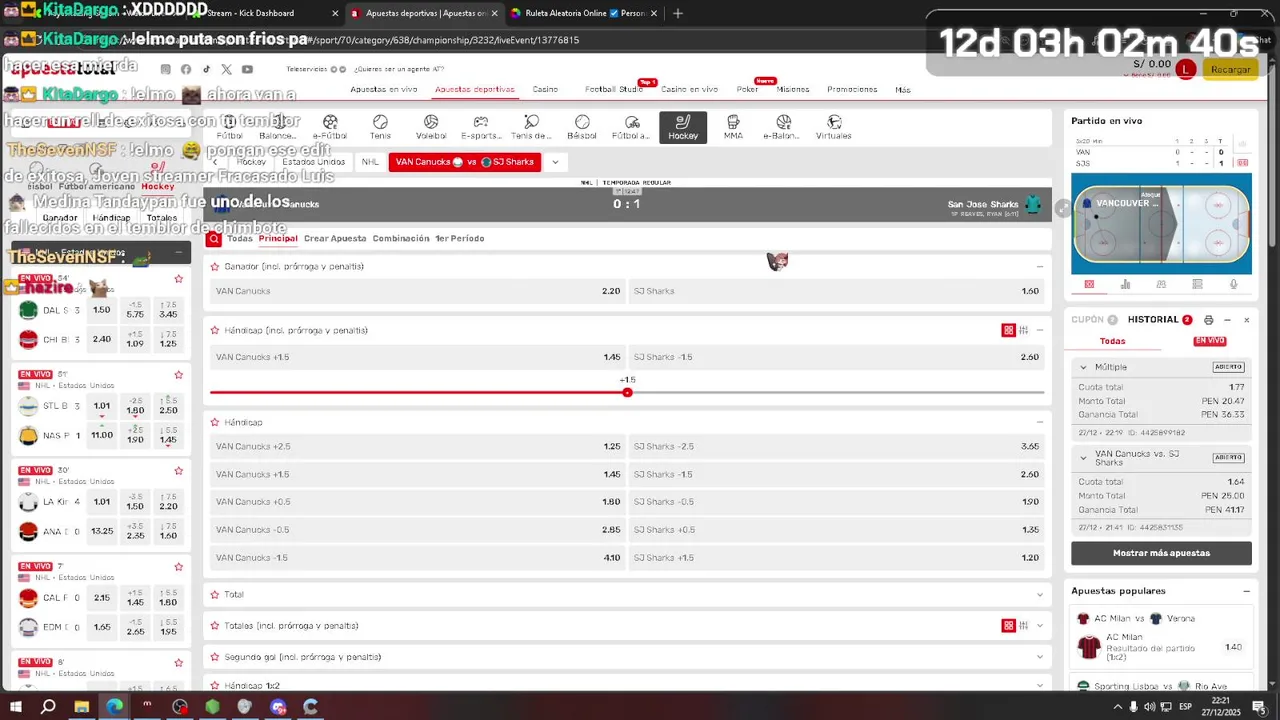This screenshot has width=1280, height=720.
Task: Switch to the Todas markets tab
Action: tap(240, 239)
